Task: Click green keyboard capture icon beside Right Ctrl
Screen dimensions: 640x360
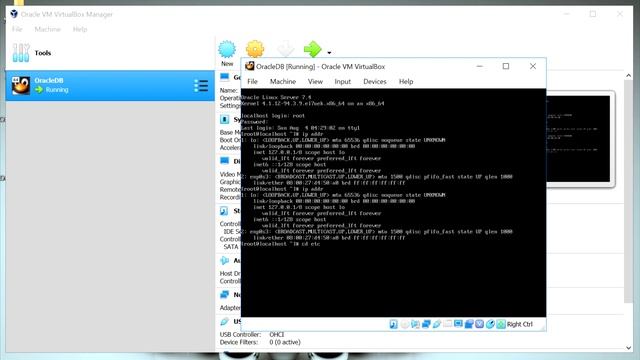Action: click(x=501, y=324)
